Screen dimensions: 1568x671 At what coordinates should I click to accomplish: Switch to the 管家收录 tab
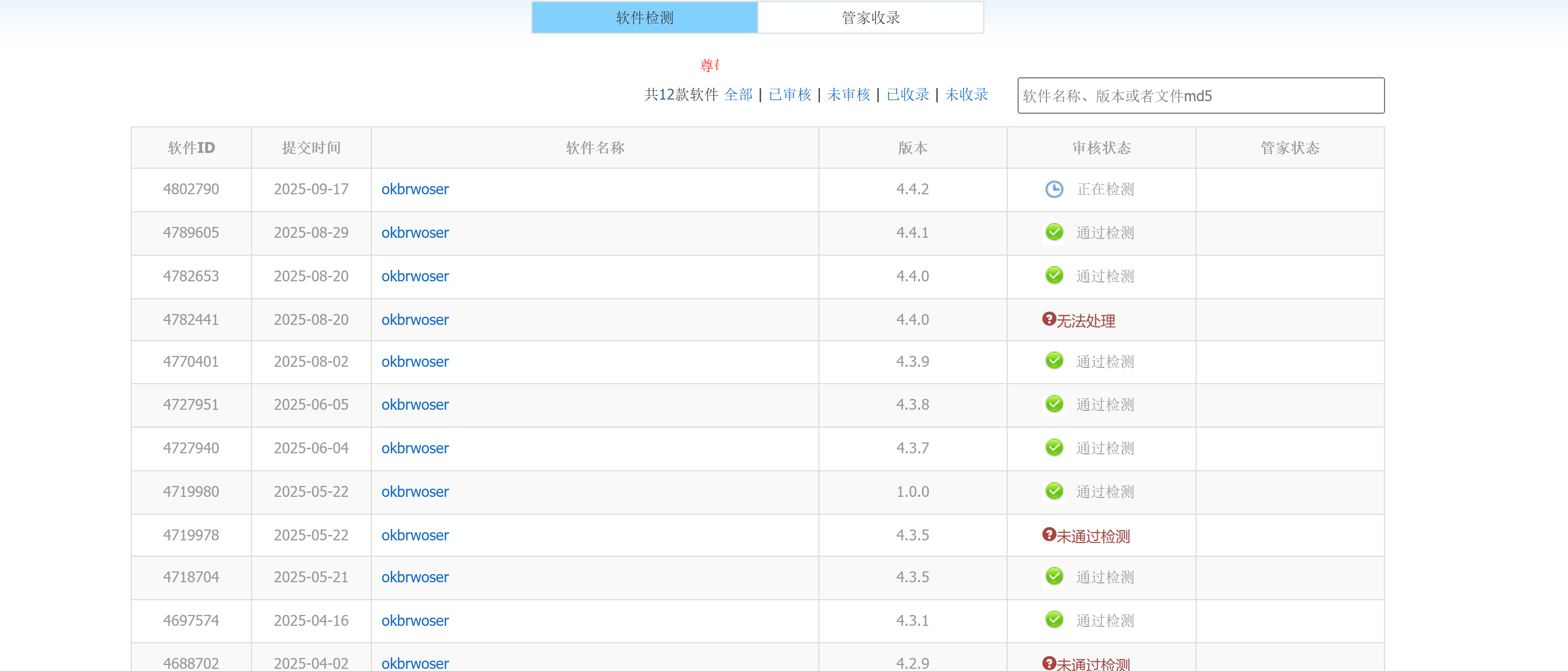[870, 17]
